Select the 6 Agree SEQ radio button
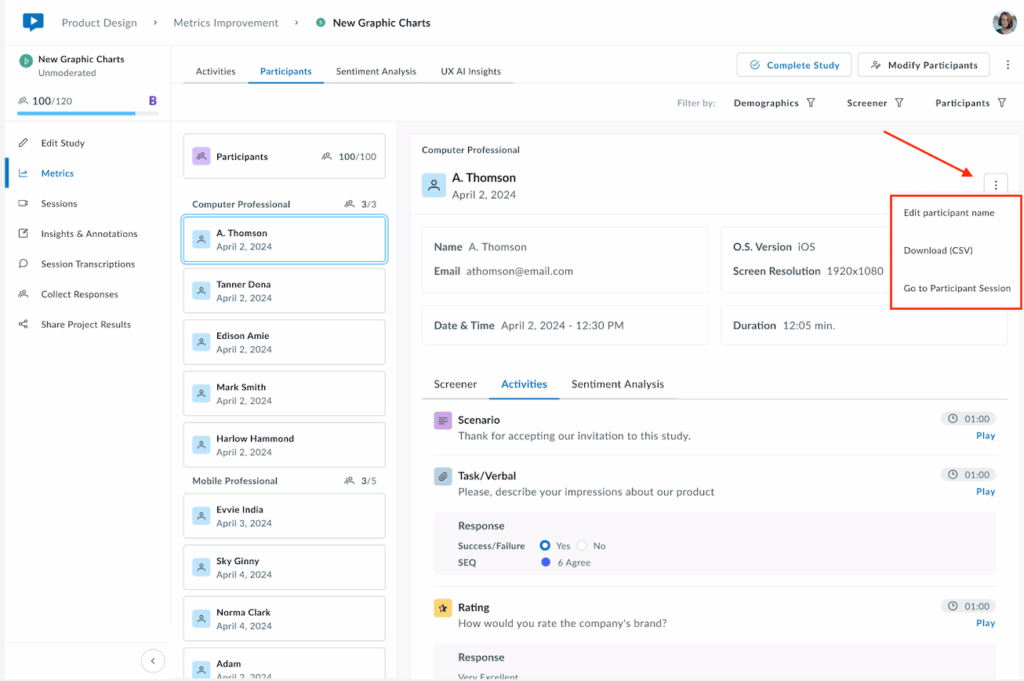 pos(545,563)
